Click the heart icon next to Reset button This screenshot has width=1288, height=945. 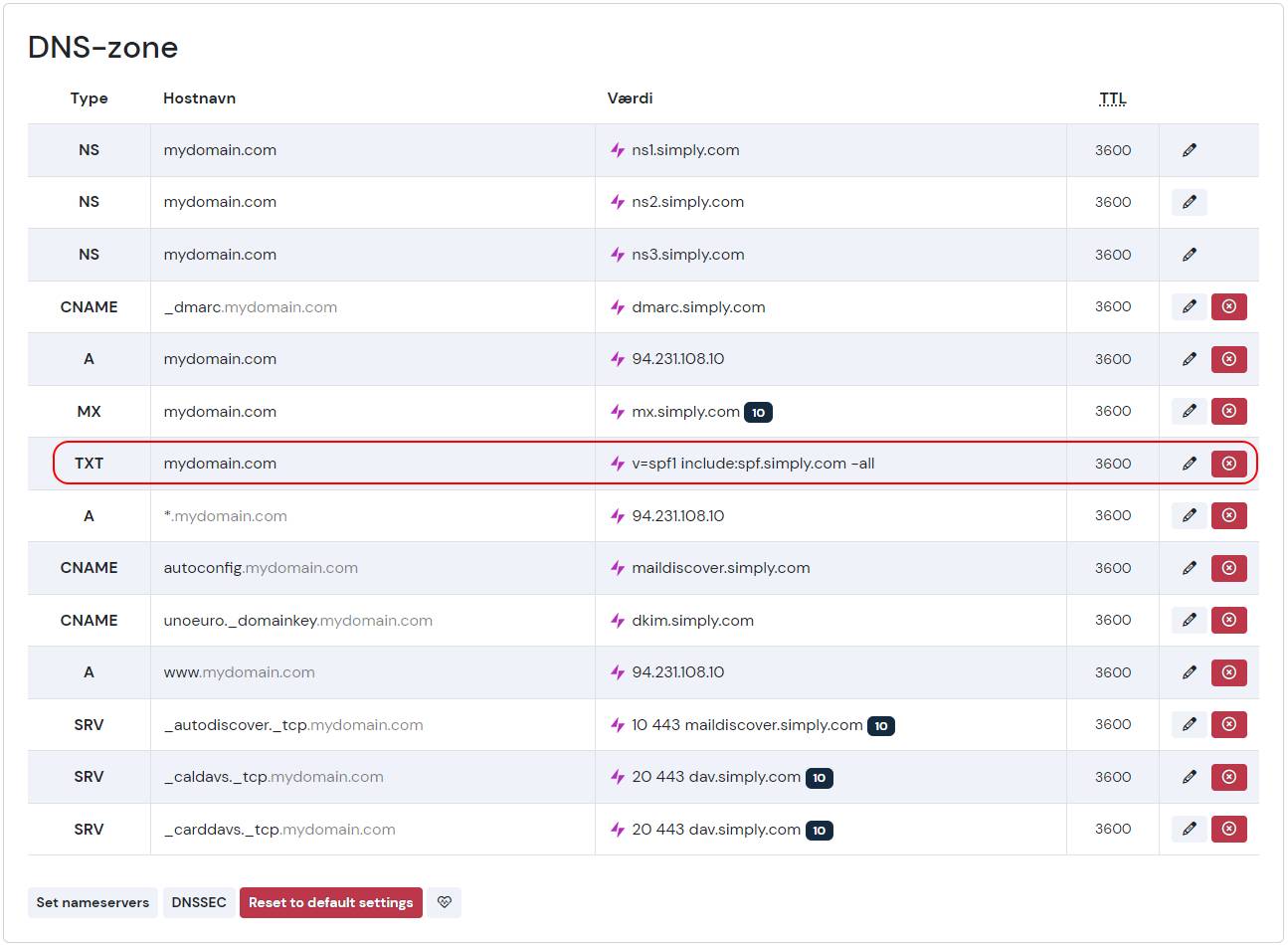445,902
